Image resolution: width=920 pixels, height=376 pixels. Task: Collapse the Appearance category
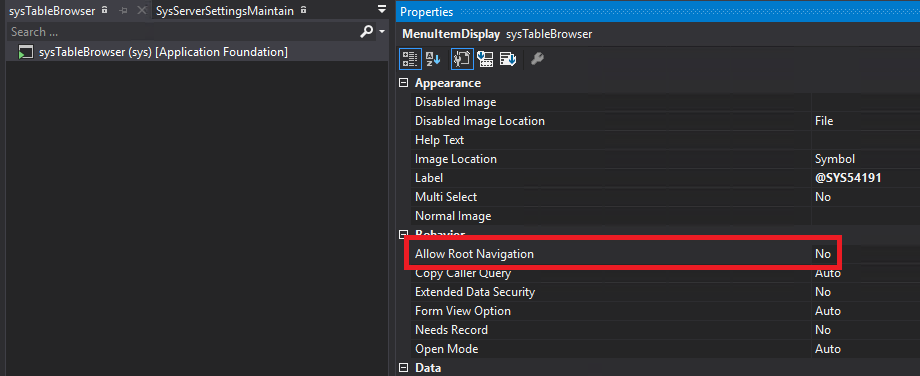403,83
